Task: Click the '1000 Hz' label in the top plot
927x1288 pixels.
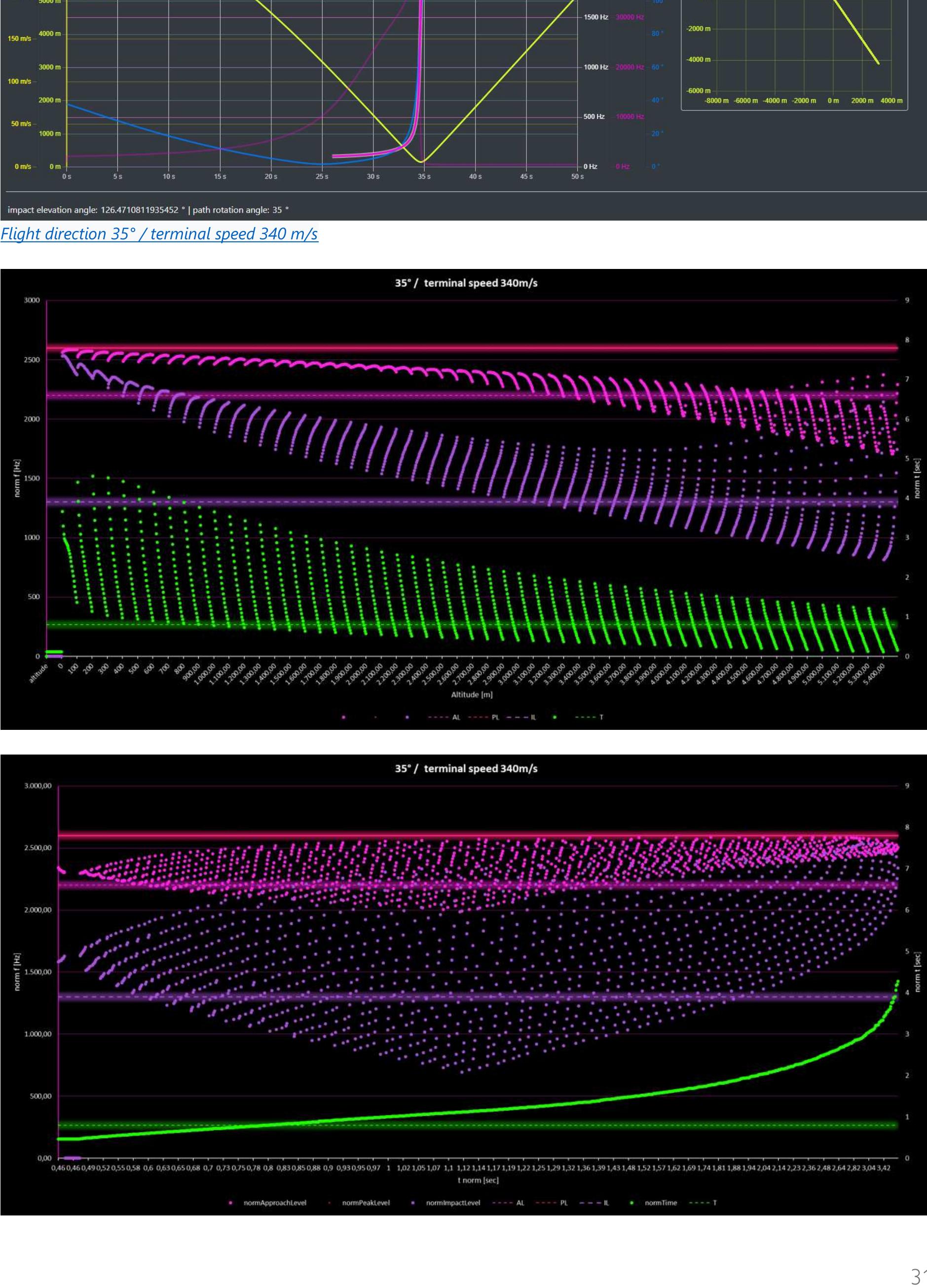Action: (596, 67)
